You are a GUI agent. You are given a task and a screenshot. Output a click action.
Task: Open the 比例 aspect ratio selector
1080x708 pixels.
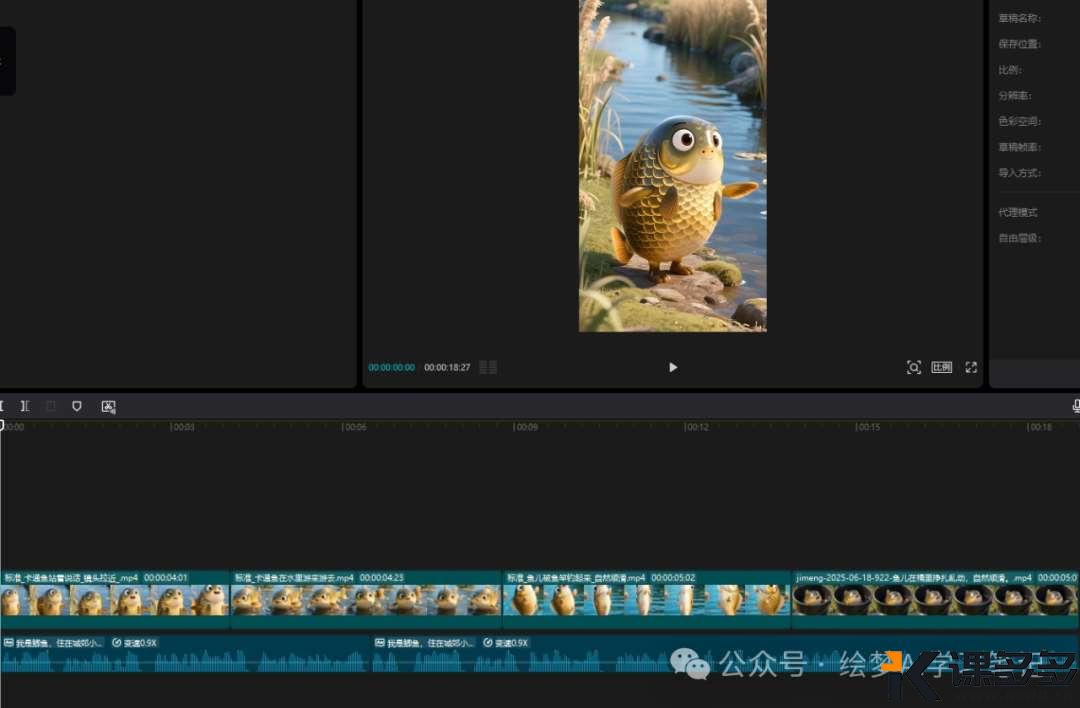click(x=942, y=367)
